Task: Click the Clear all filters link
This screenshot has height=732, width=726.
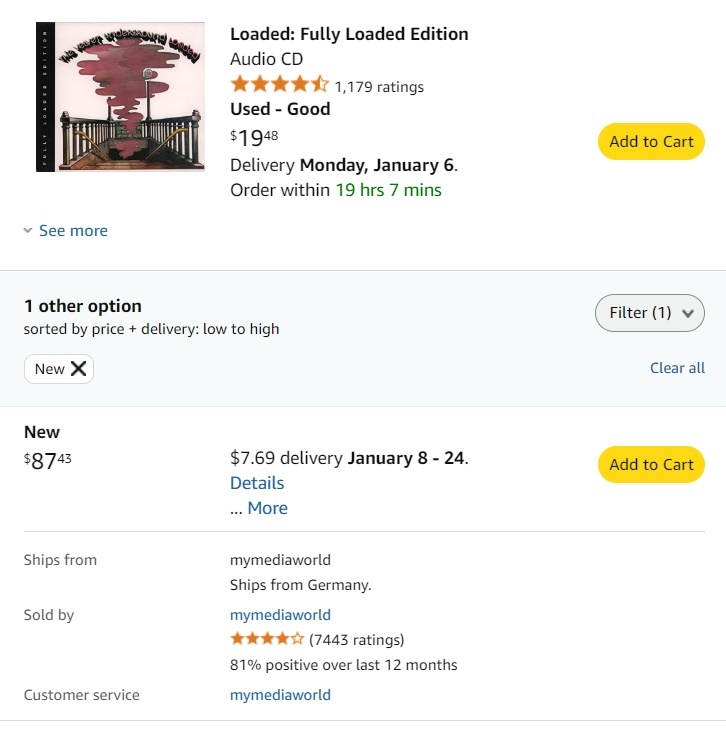Action: pyautogui.click(x=677, y=368)
